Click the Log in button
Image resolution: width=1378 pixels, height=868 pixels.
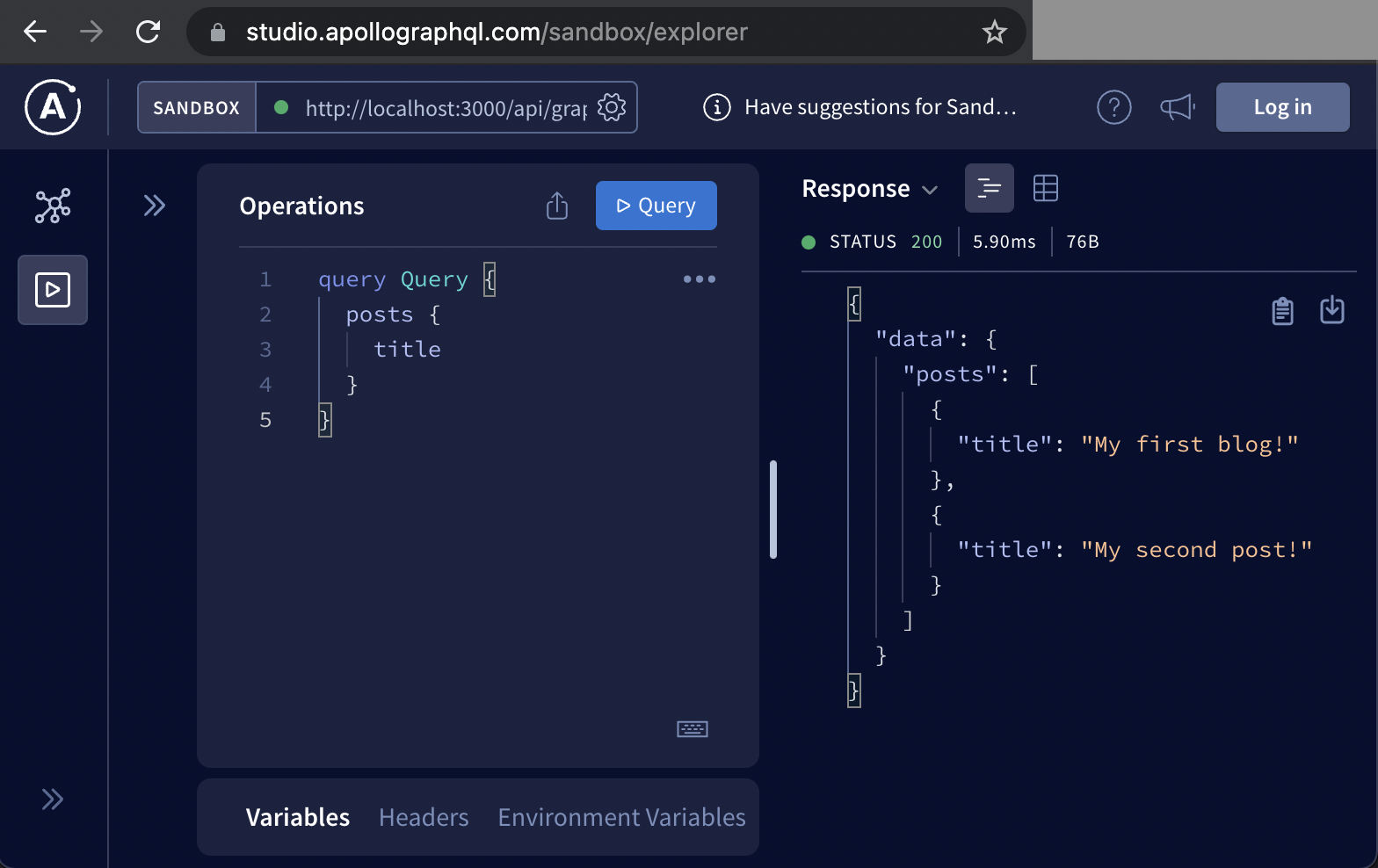[x=1282, y=107]
